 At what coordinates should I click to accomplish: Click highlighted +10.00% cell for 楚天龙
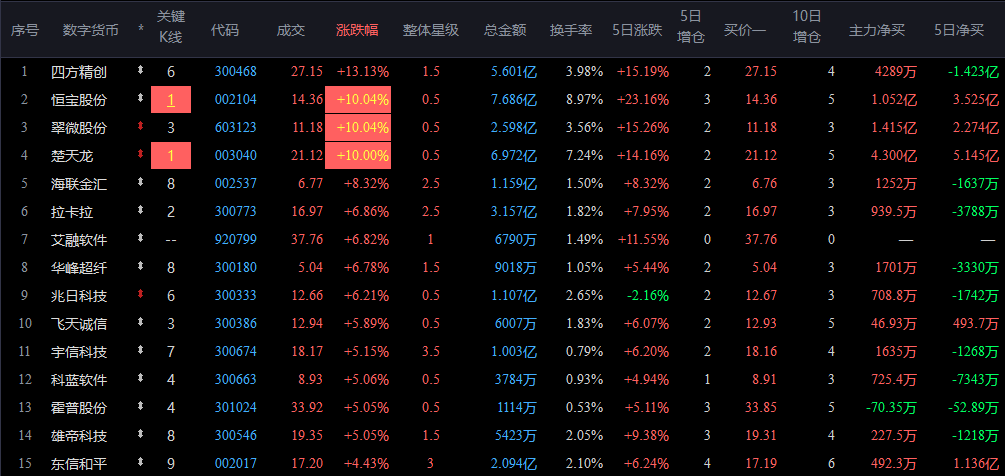click(x=358, y=155)
